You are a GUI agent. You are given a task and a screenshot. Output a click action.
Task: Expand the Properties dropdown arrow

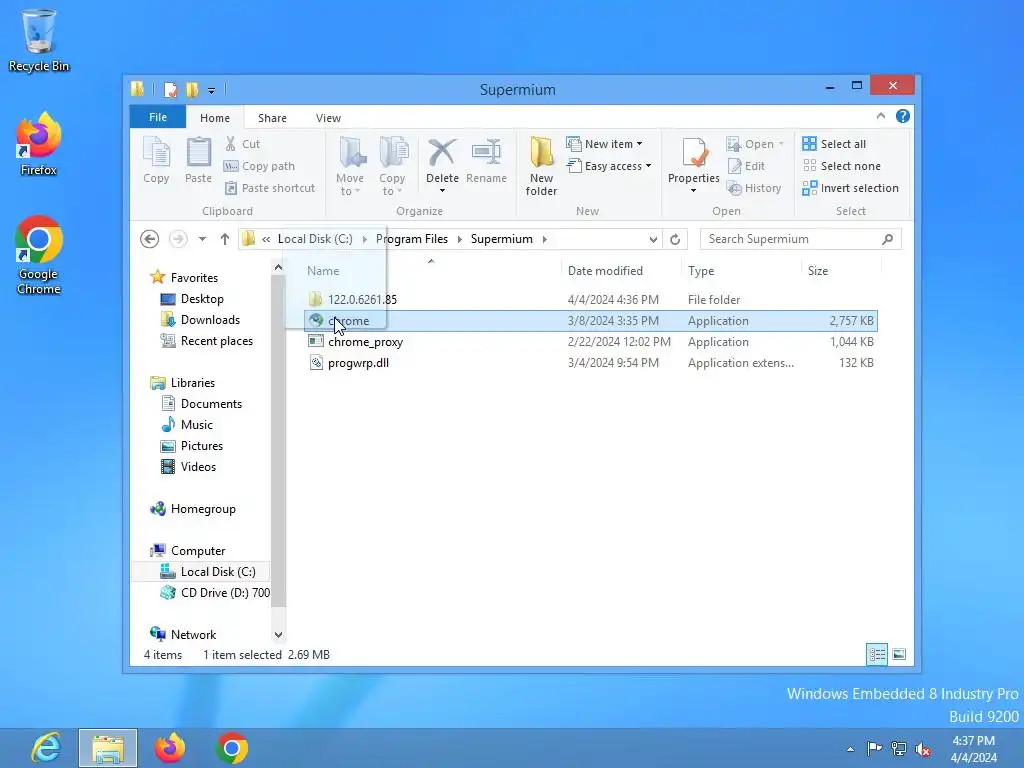coord(694,191)
